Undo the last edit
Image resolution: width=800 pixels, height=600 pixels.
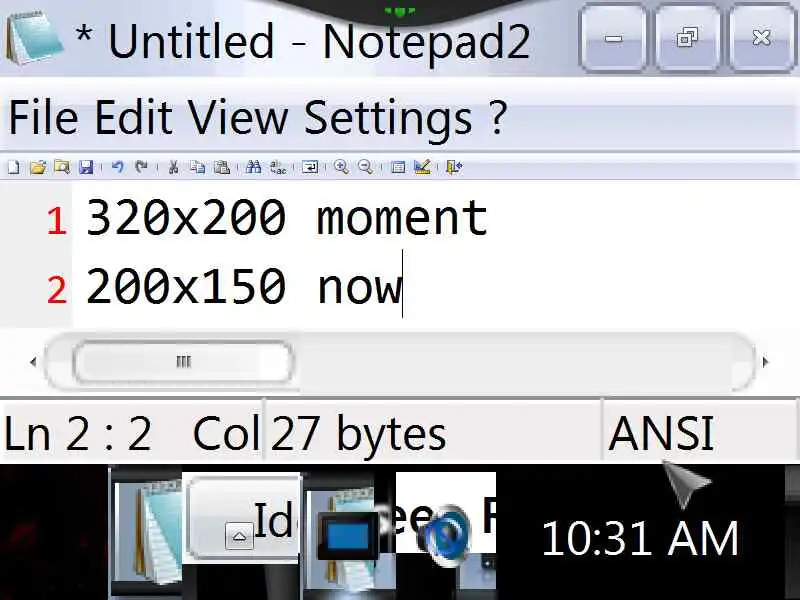click(118, 167)
